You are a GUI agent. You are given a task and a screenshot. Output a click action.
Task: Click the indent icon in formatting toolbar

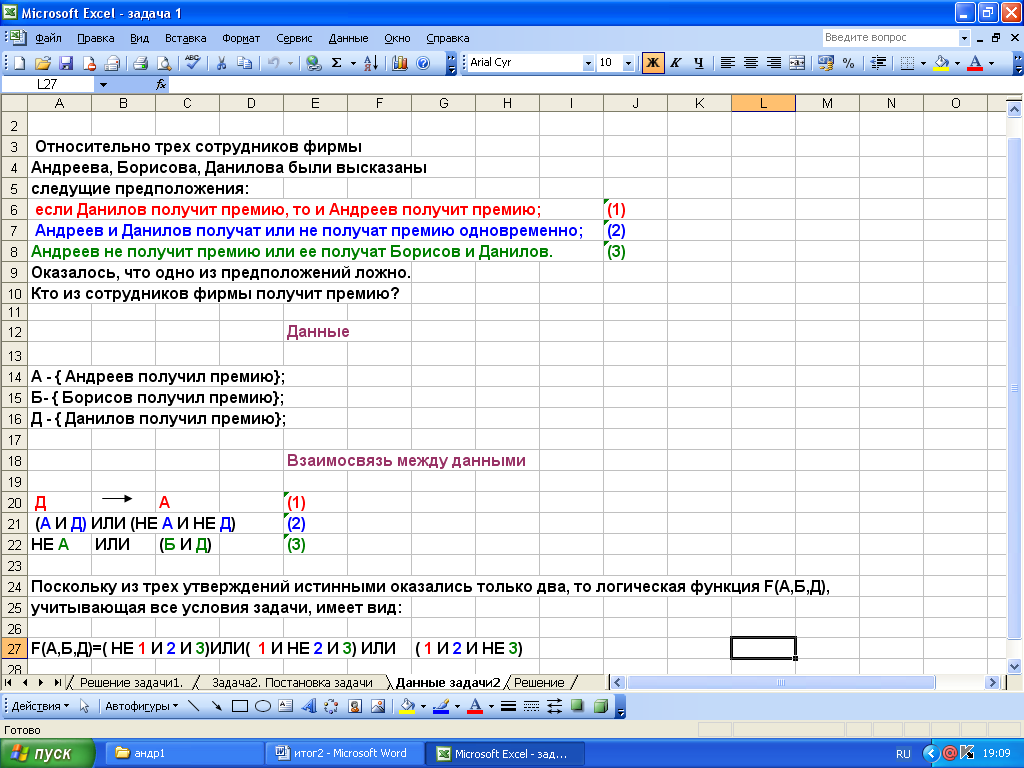pos(878,63)
